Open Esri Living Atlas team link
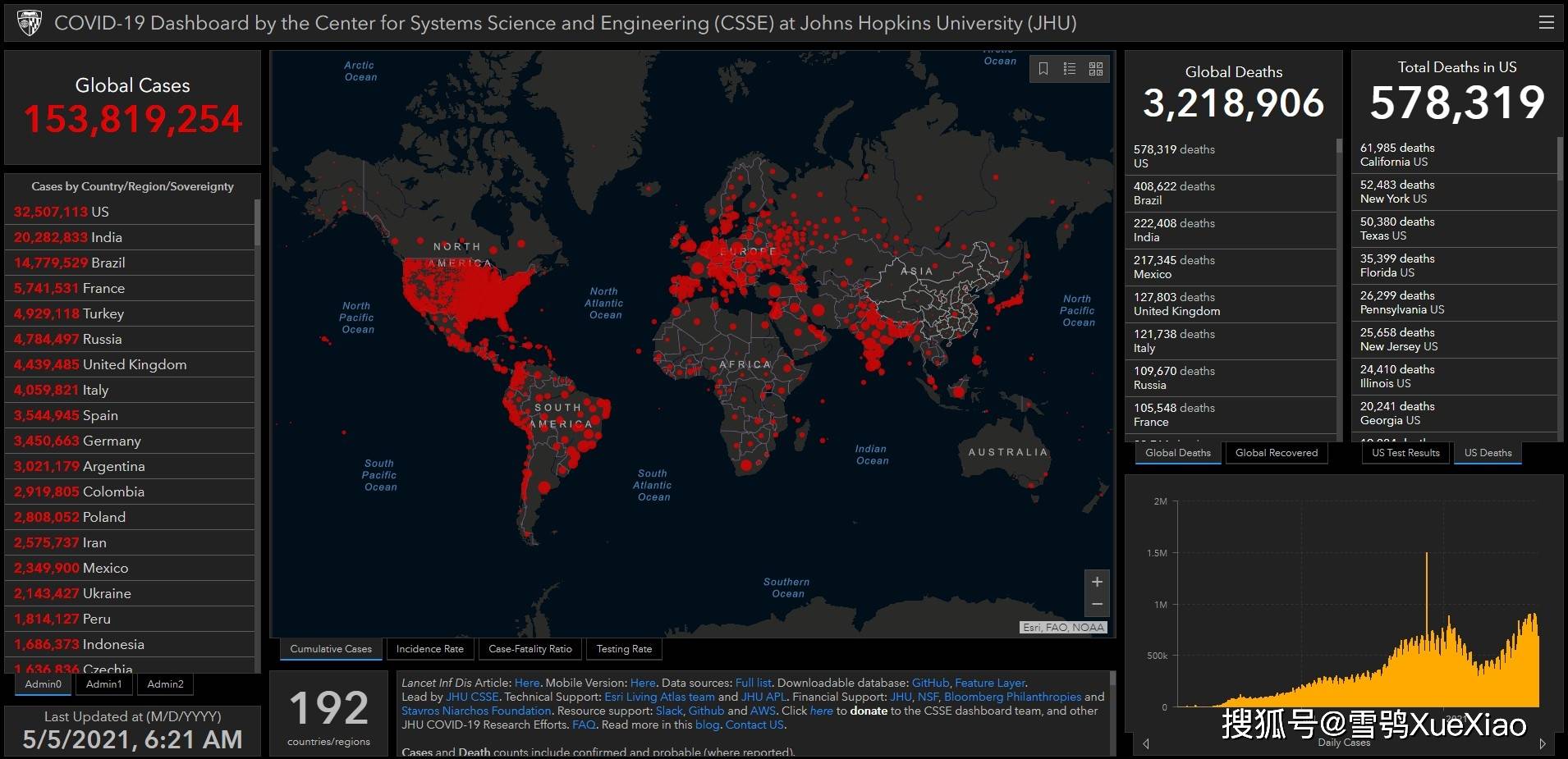 point(659,697)
